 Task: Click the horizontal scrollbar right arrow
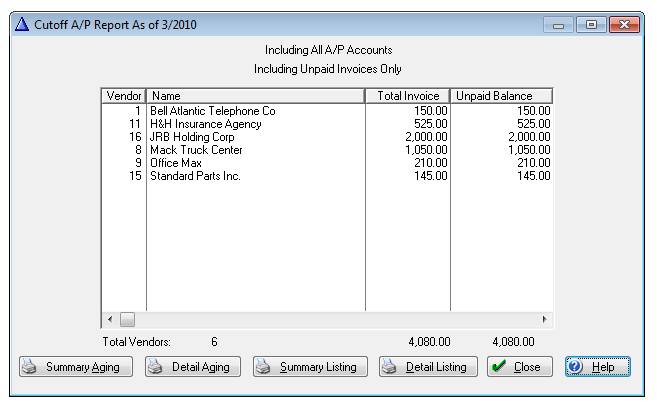tap(545, 319)
